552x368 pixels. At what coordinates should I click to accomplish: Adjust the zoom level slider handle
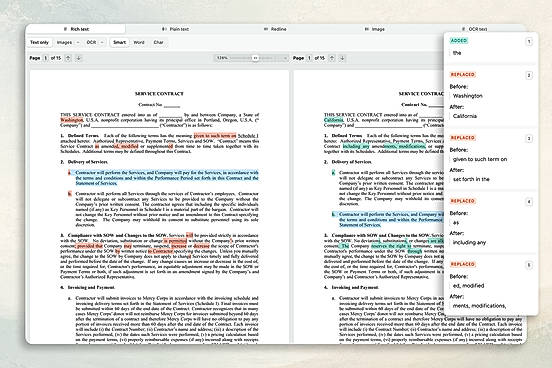[x=256, y=58]
